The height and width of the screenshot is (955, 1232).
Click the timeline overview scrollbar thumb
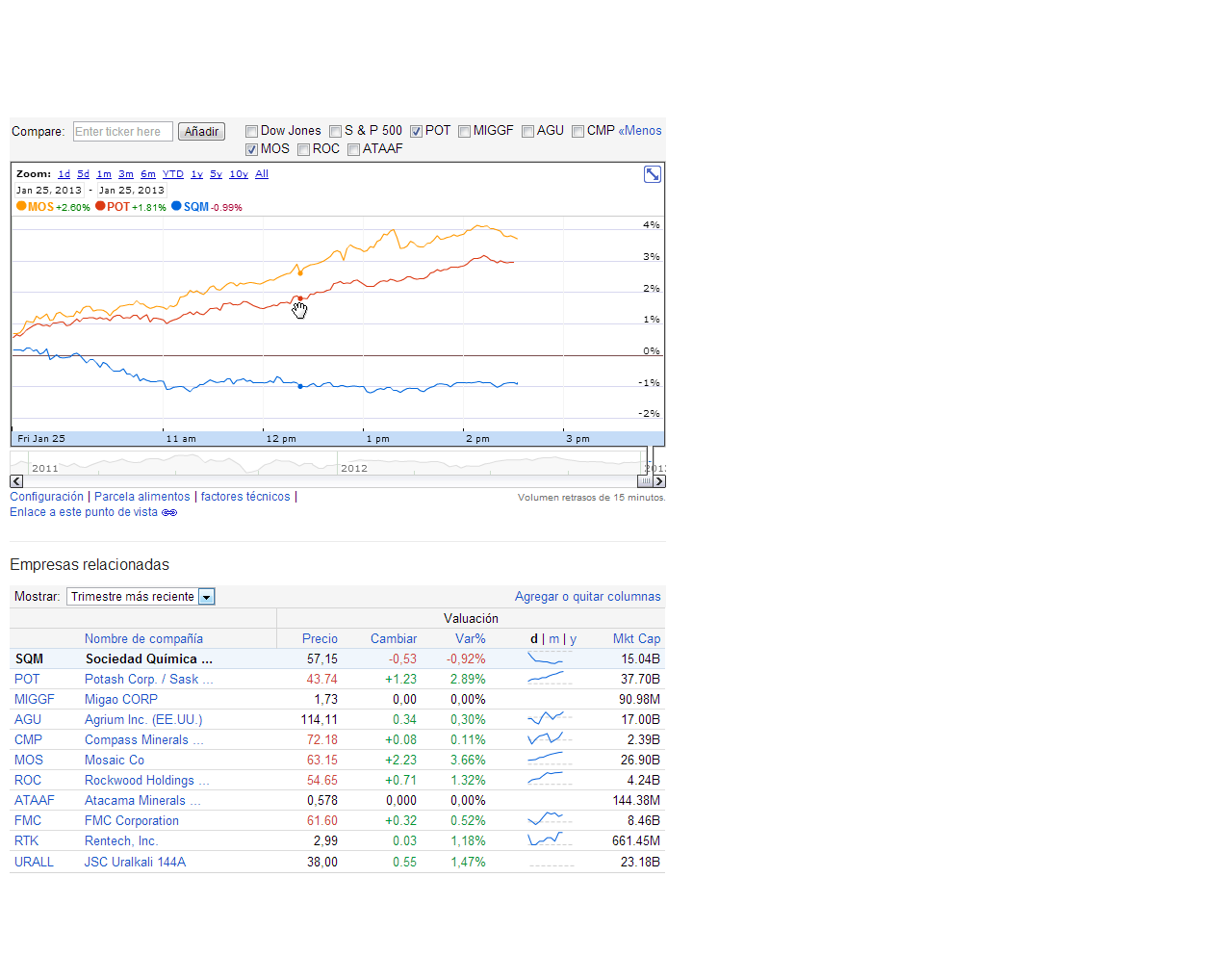coord(645,481)
